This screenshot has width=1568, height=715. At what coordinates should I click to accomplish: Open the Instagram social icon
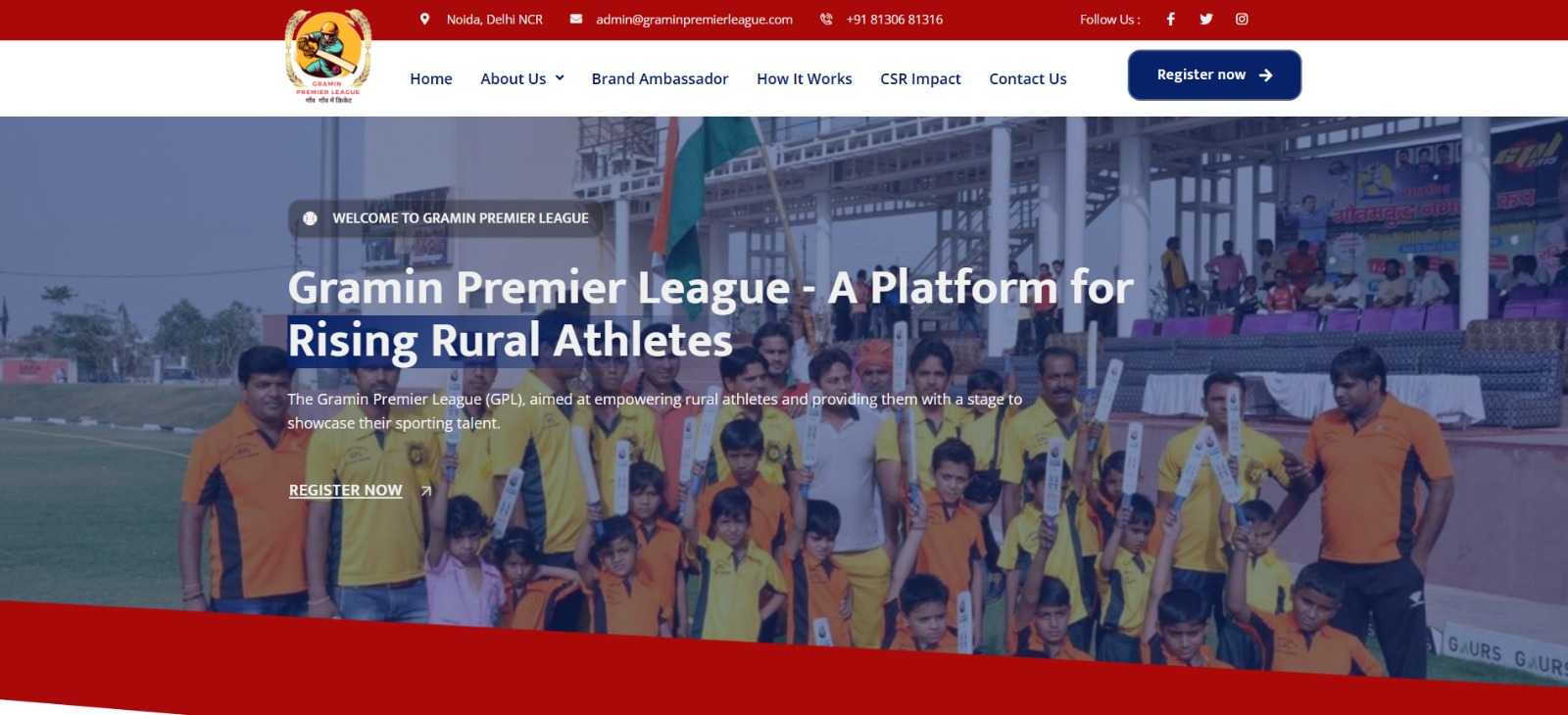[x=1242, y=19]
